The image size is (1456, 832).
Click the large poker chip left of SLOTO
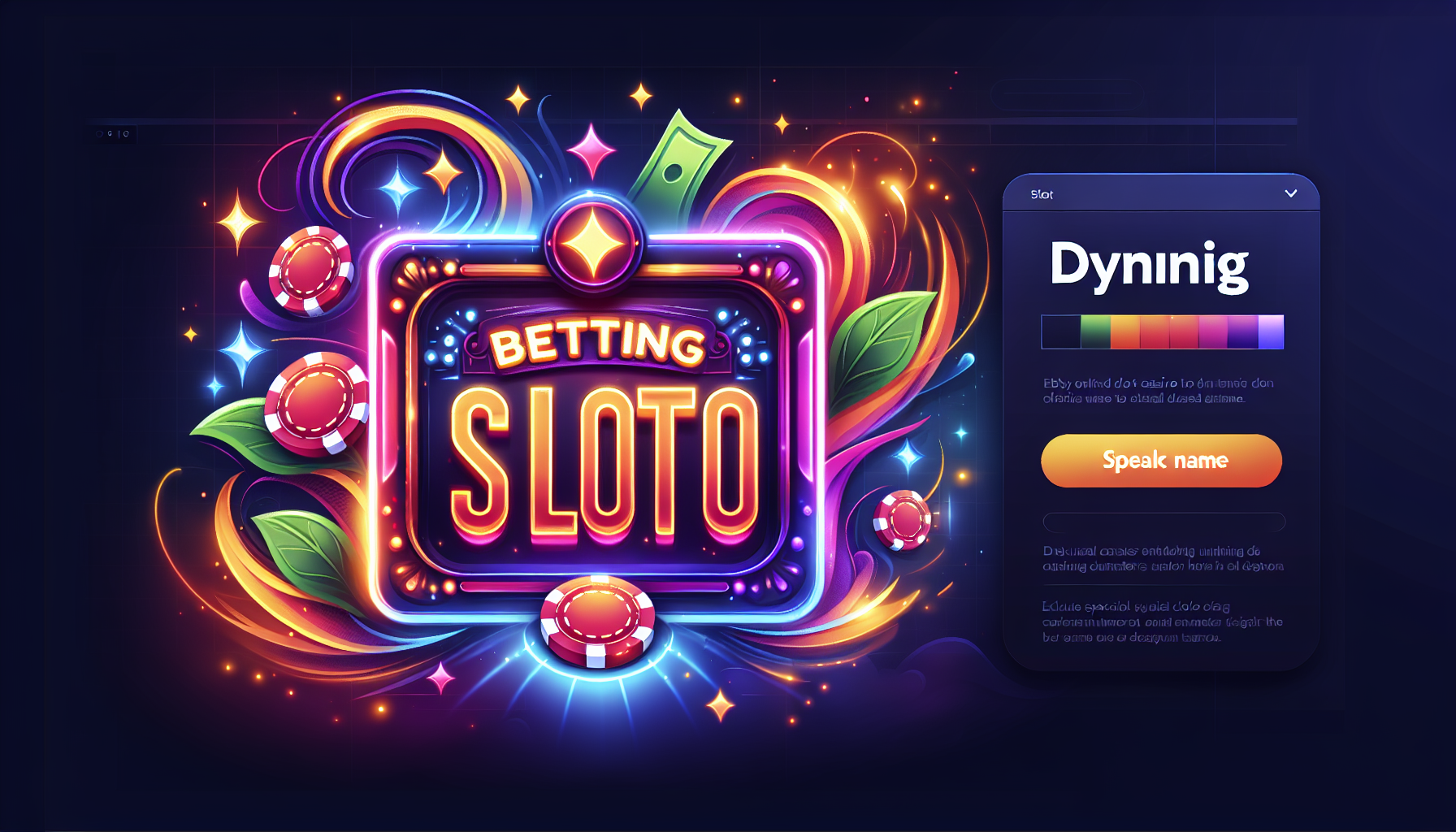click(x=316, y=403)
